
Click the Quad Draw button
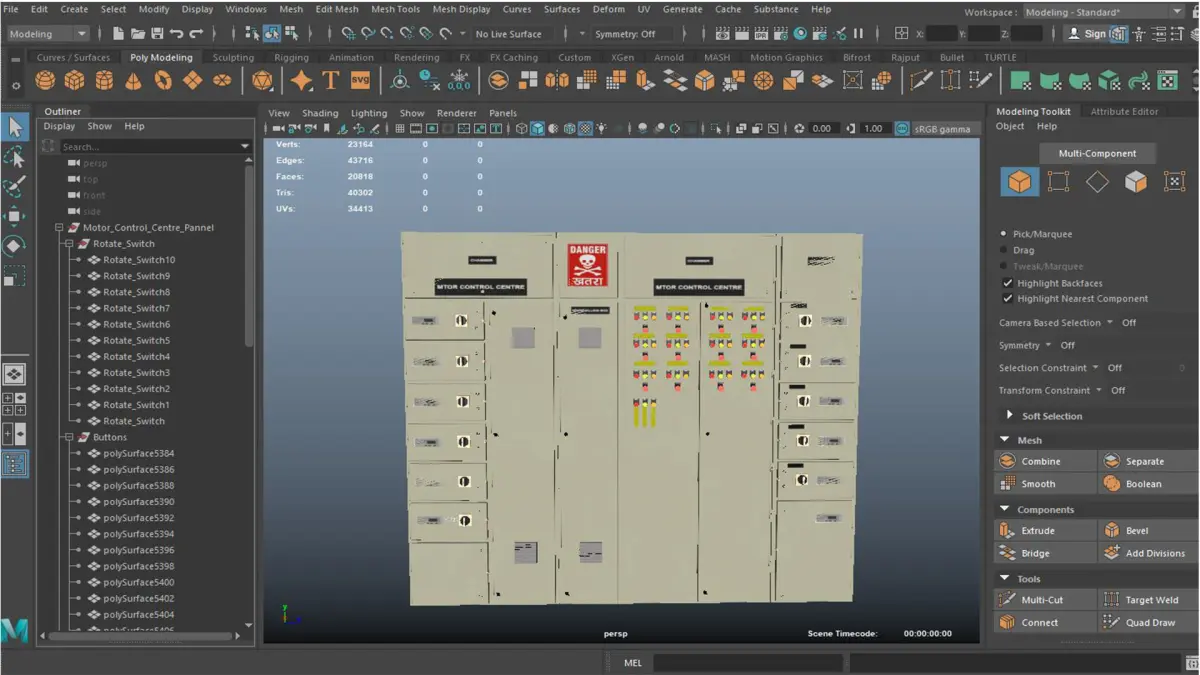tap(1149, 622)
